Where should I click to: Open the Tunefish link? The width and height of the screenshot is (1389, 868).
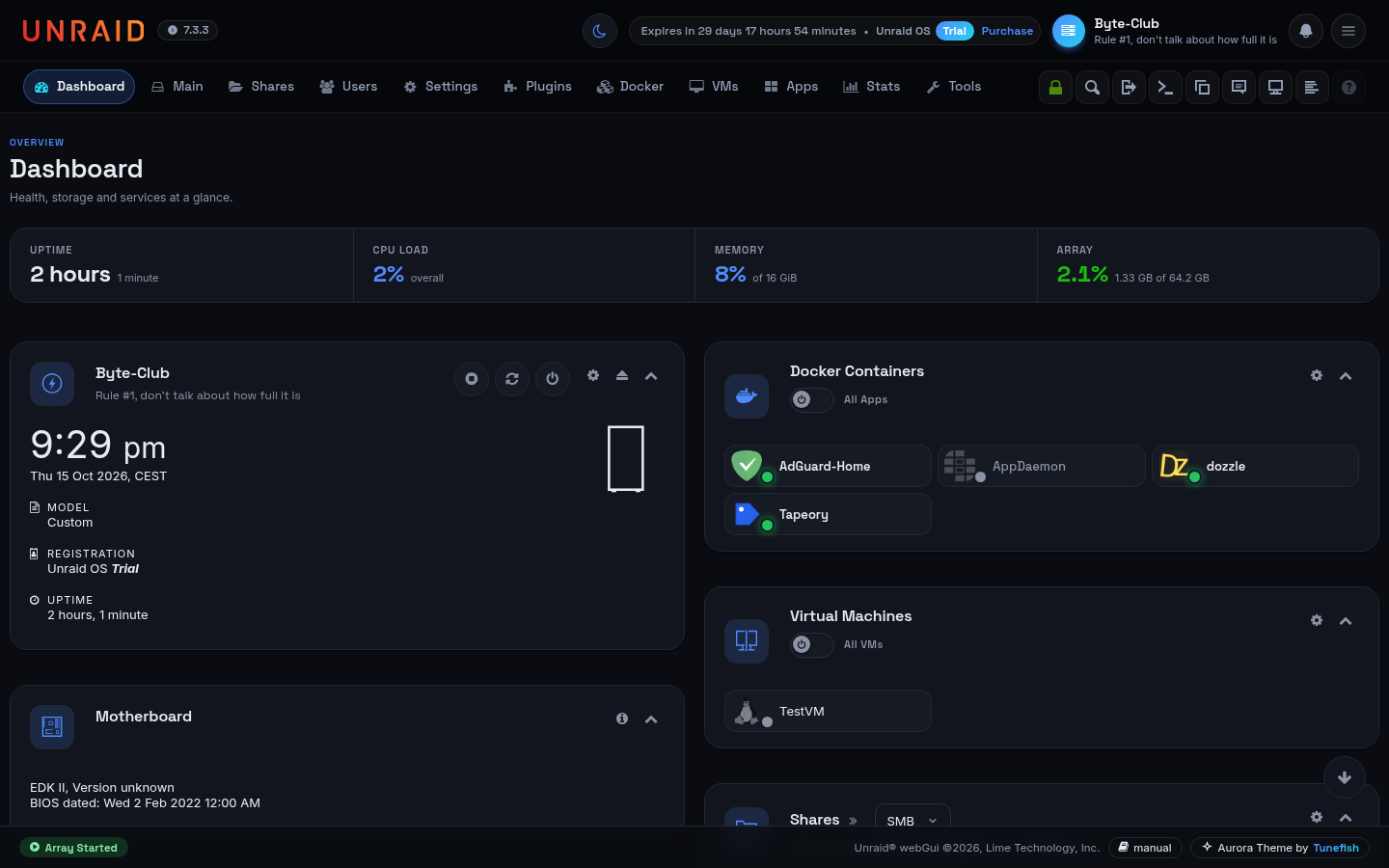point(1336,849)
